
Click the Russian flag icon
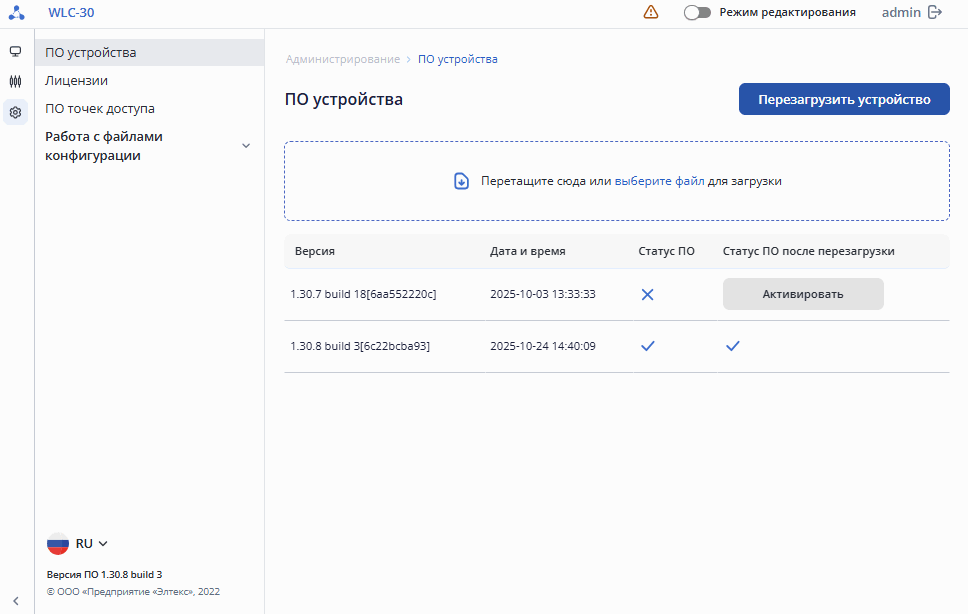pos(58,544)
